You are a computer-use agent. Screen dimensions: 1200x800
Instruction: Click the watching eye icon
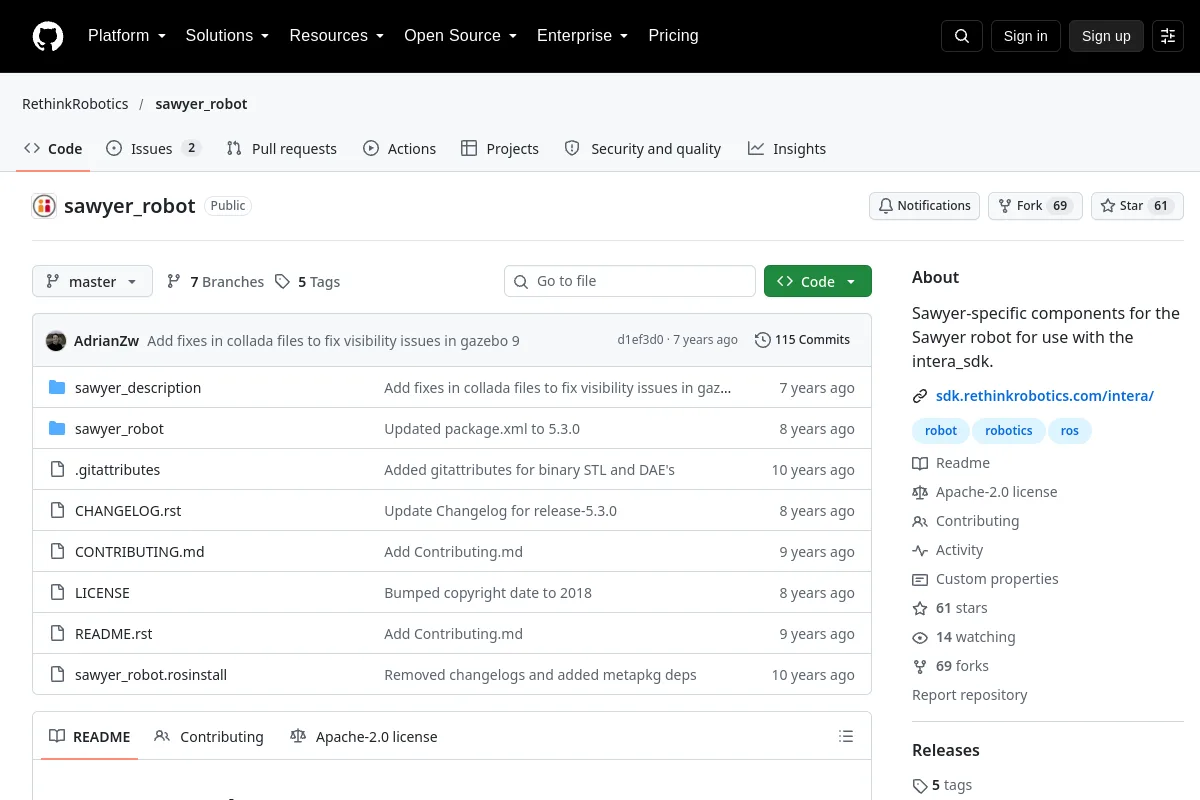tap(920, 637)
